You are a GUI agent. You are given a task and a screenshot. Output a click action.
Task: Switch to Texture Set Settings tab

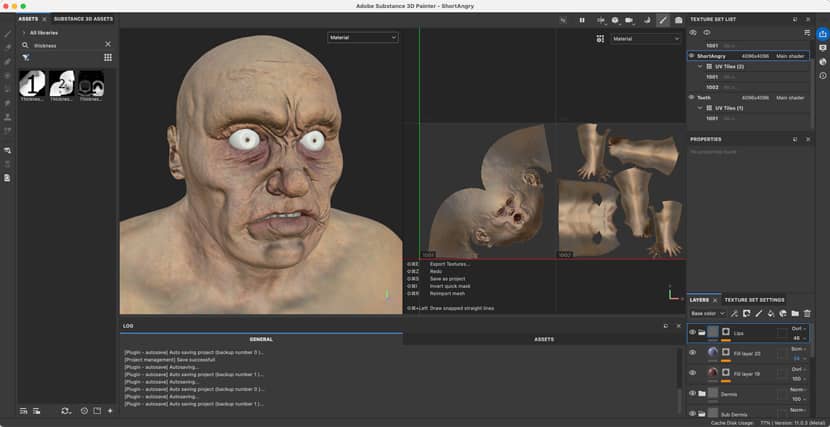[x=754, y=299]
